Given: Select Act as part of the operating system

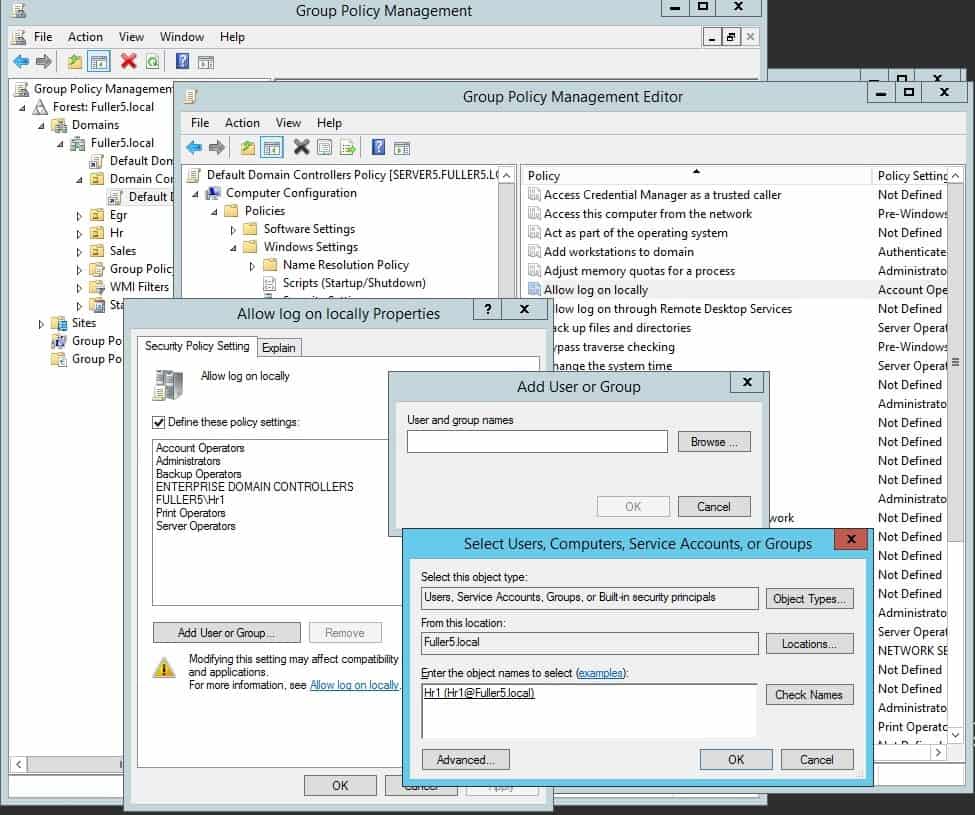Looking at the screenshot, I should (x=635, y=233).
